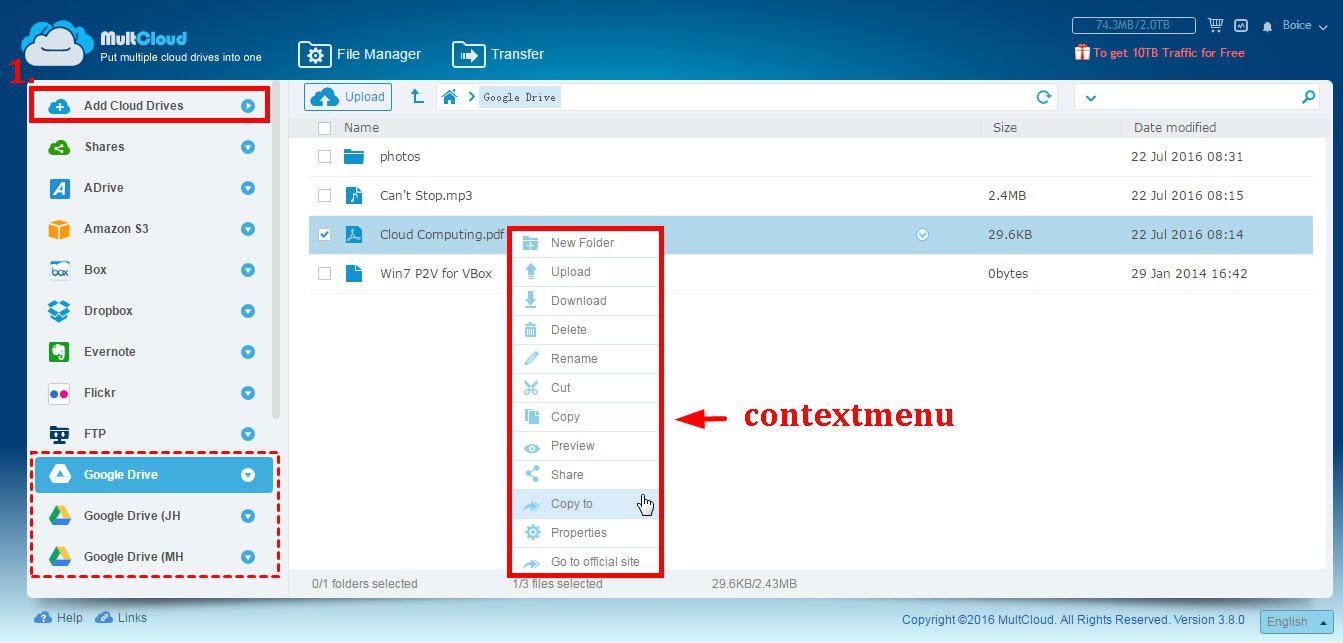
Task: Click the Can't Stop.mp3 music icon
Action: 354,195
